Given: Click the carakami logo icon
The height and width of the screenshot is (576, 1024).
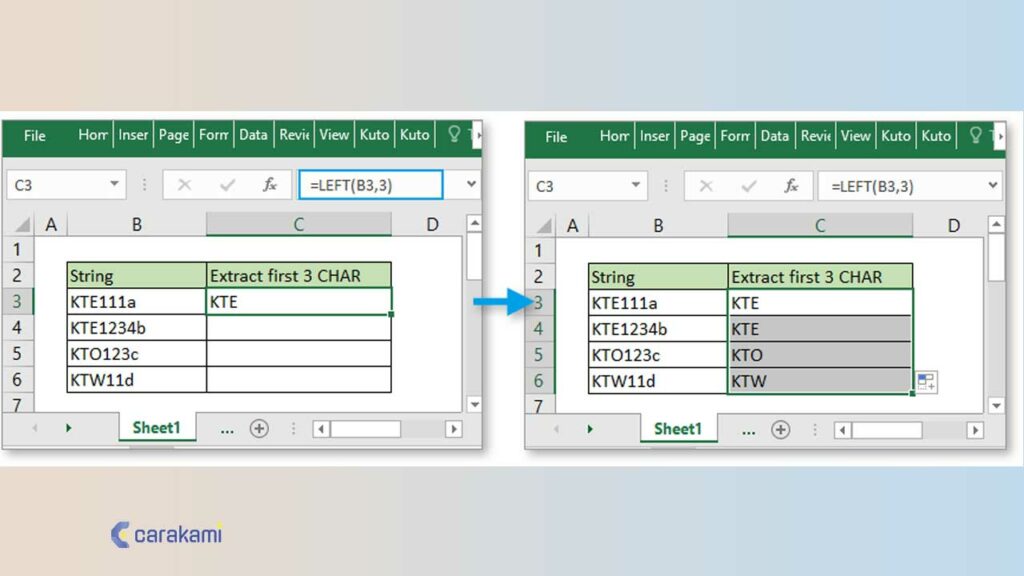Looking at the screenshot, I should [122, 536].
